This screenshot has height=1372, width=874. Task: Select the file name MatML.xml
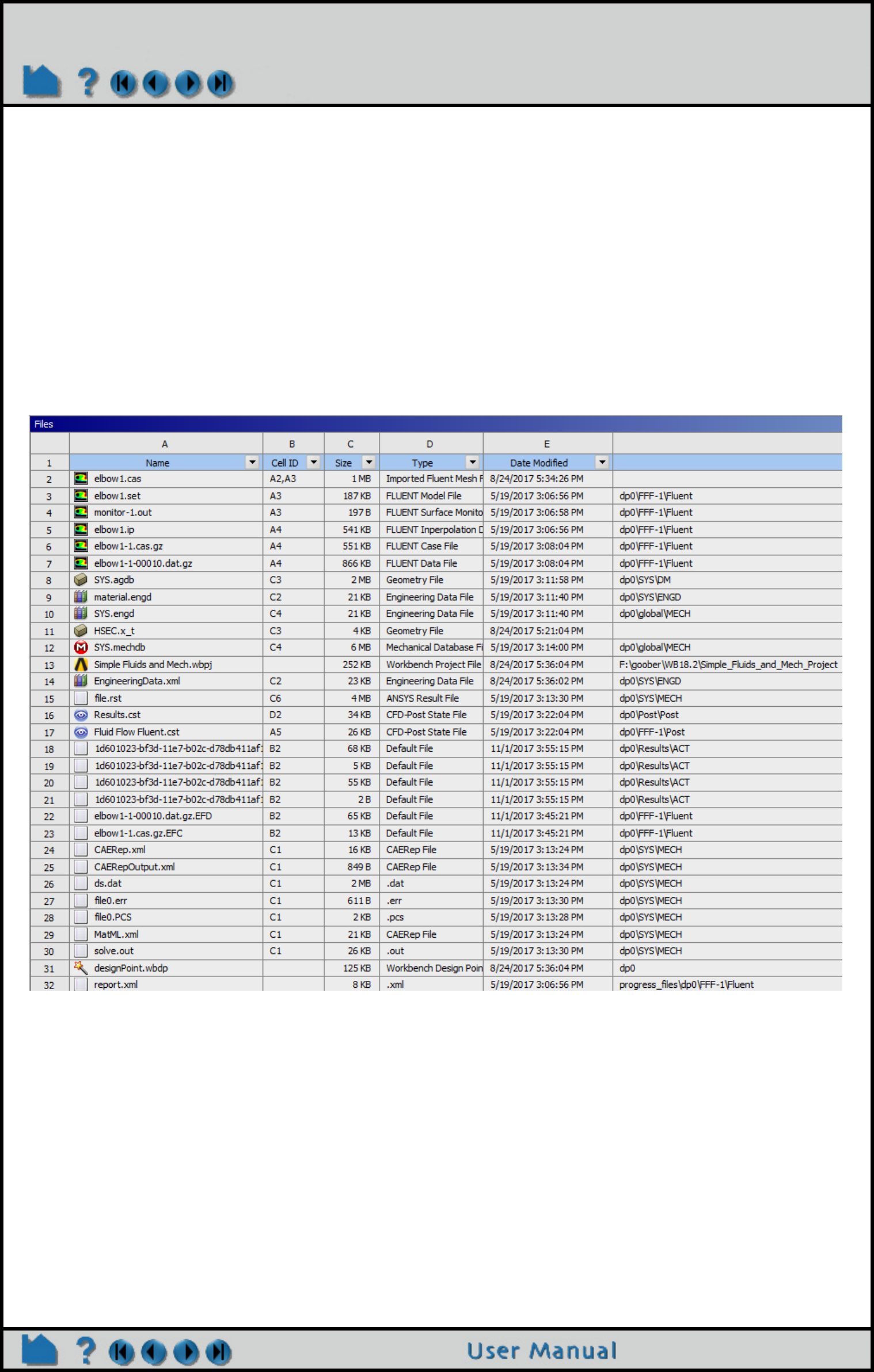116,934
